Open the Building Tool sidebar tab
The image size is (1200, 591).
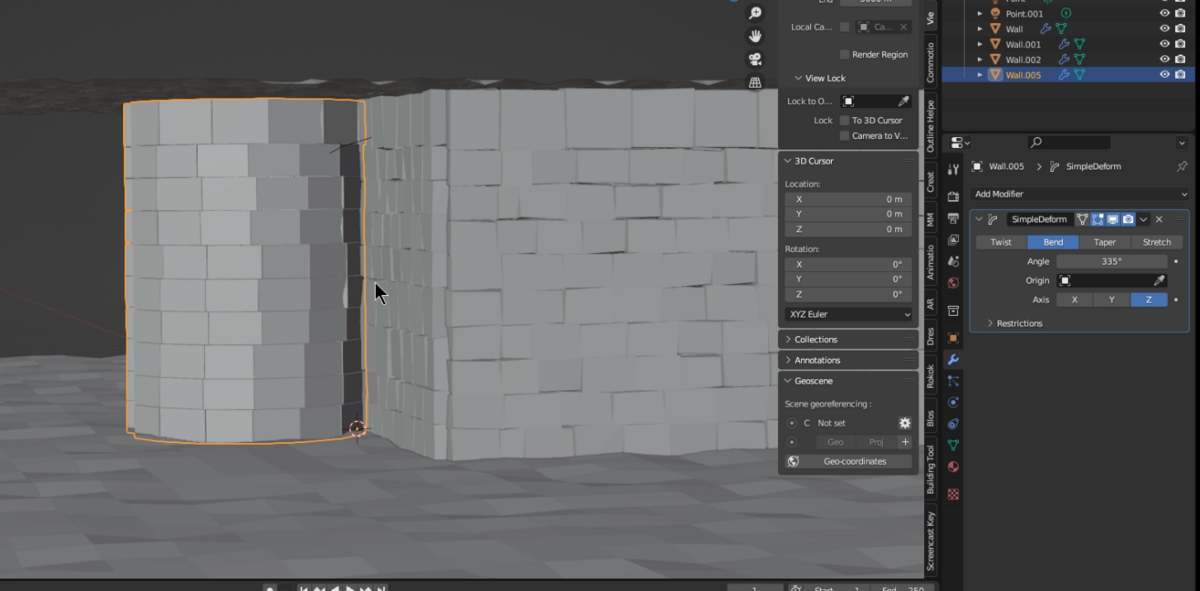(931, 470)
